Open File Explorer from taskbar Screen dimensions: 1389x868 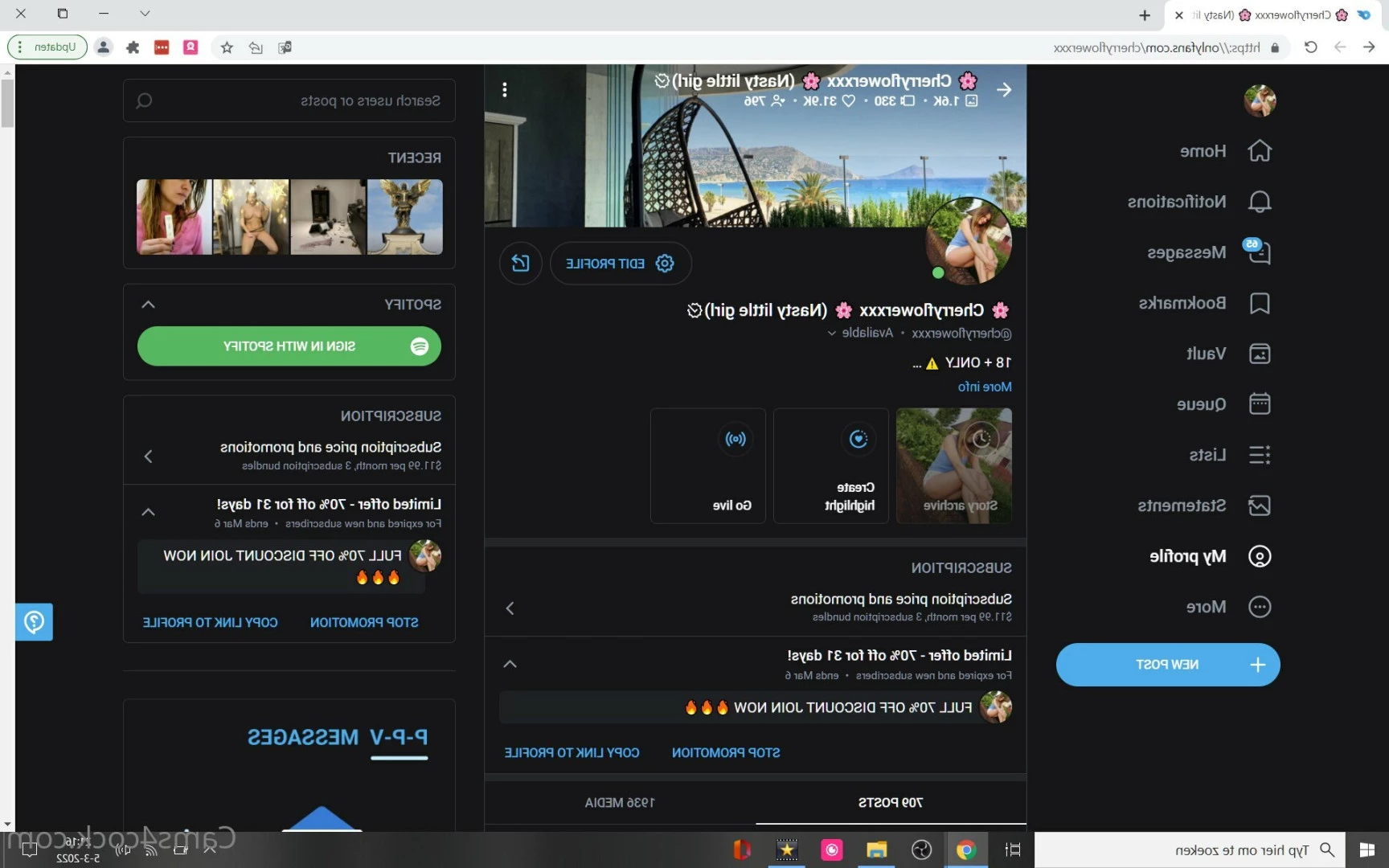tap(876, 850)
